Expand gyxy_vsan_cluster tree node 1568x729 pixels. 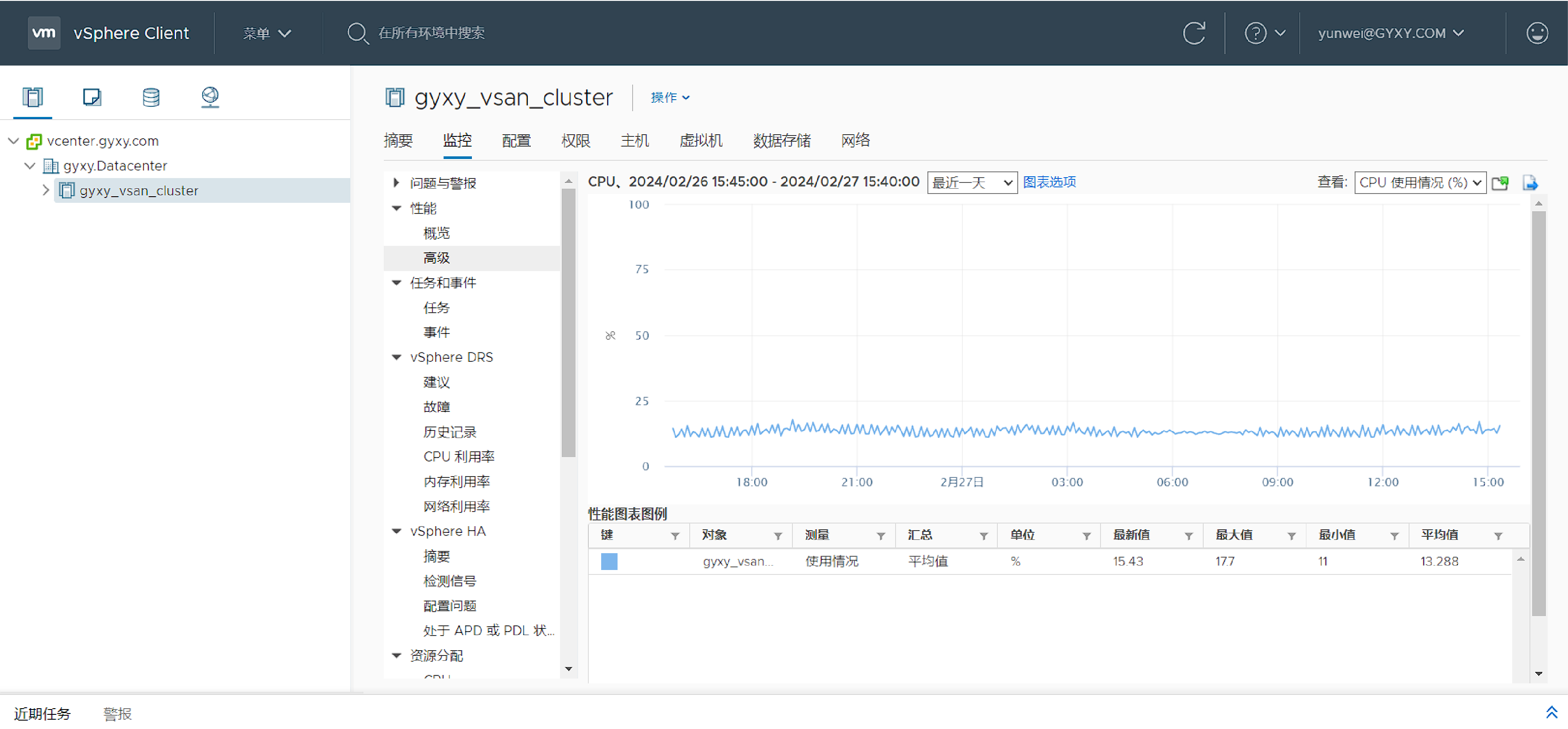click(x=46, y=190)
